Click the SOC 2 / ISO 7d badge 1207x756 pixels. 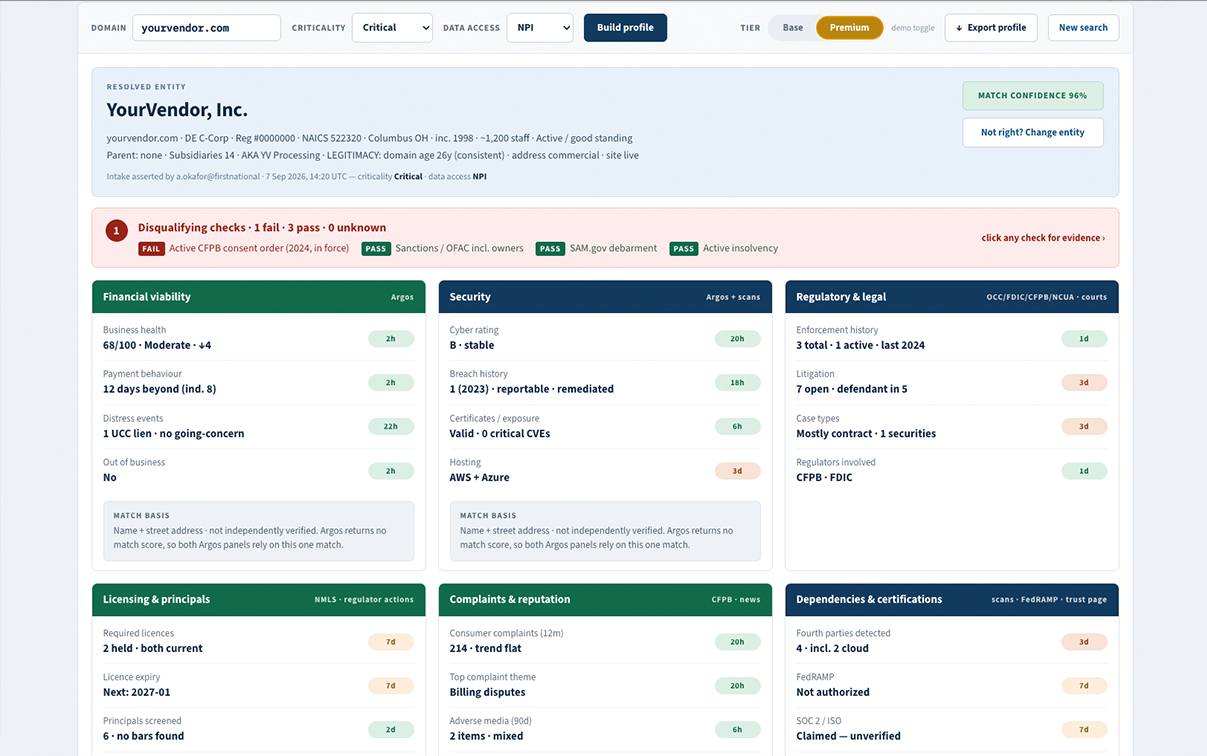pos(1084,729)
